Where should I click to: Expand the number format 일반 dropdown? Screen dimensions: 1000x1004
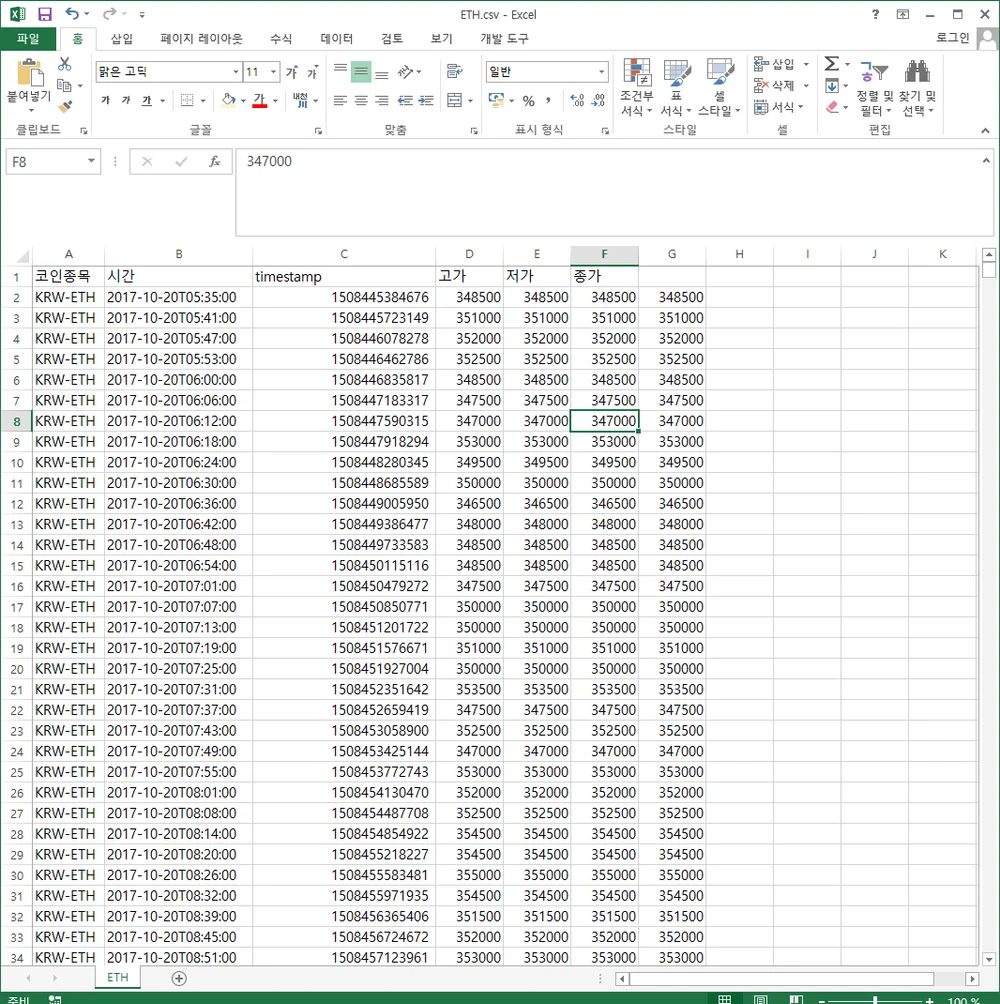point(601,72)
